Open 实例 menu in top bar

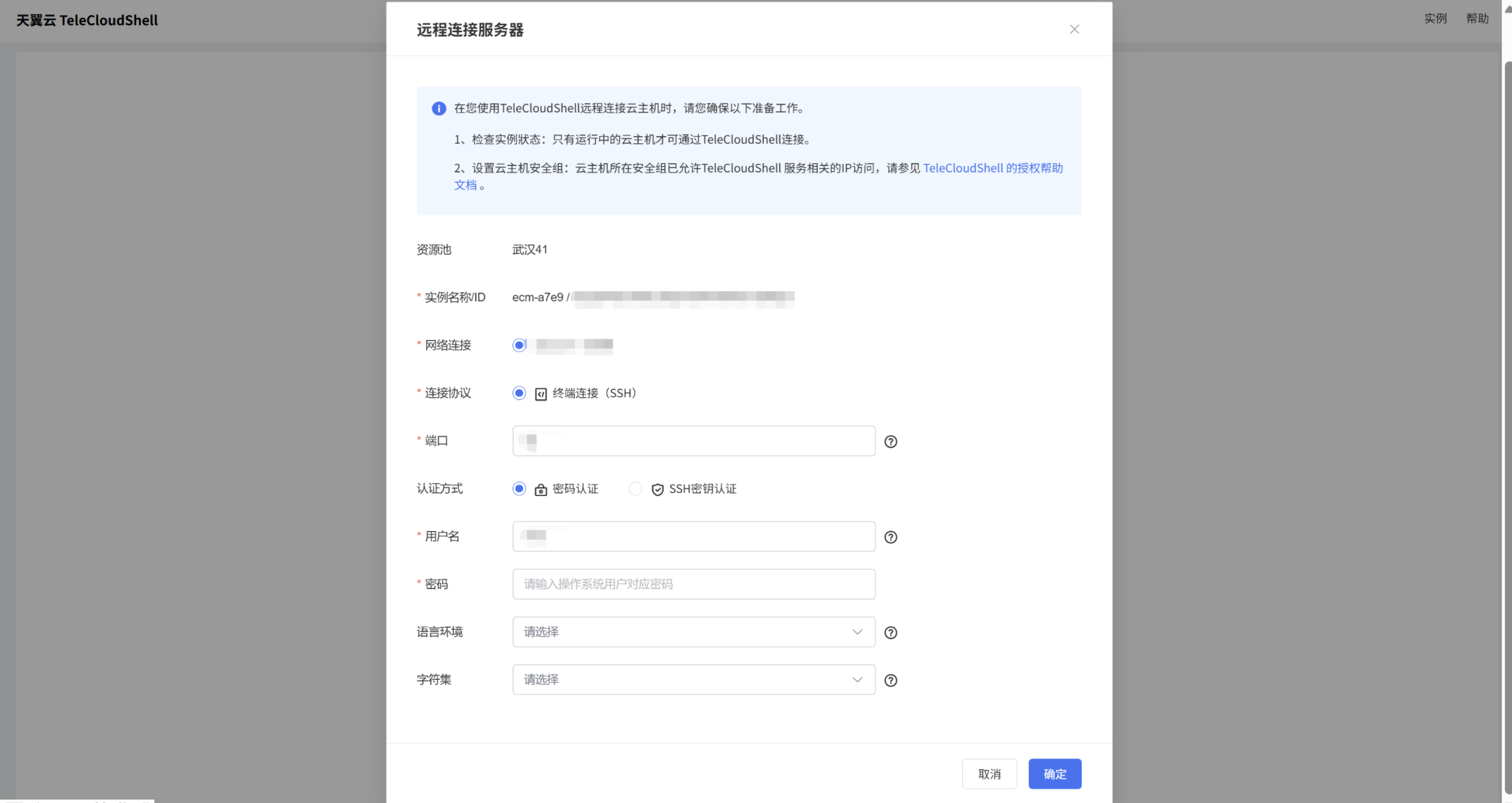click(1435, 19)
